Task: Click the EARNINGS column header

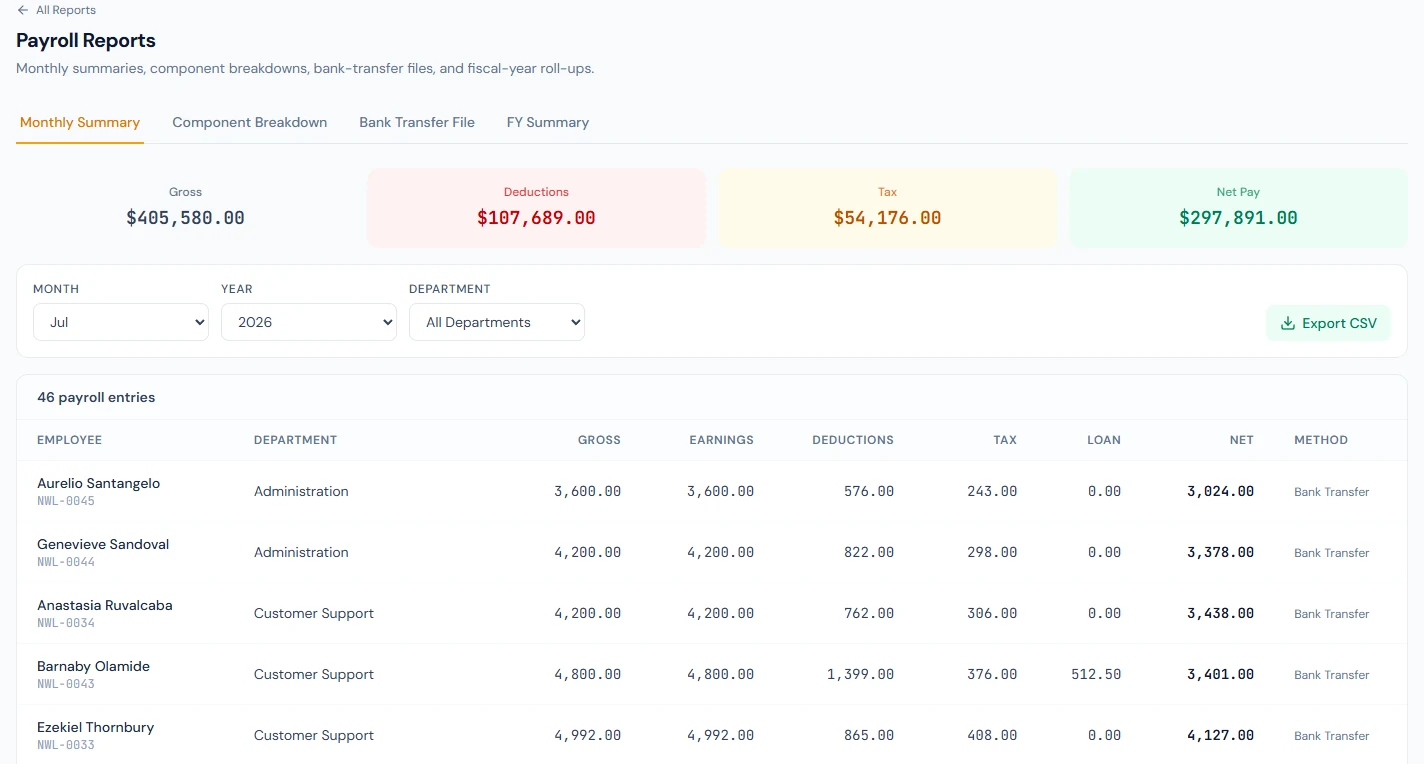Action: click(x=722, y=440)
